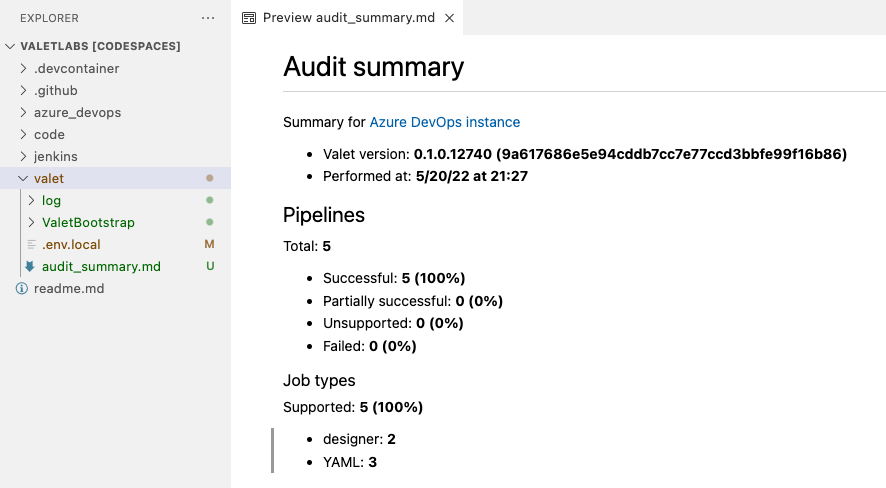Select the jenkins folder

pos(115,156)
